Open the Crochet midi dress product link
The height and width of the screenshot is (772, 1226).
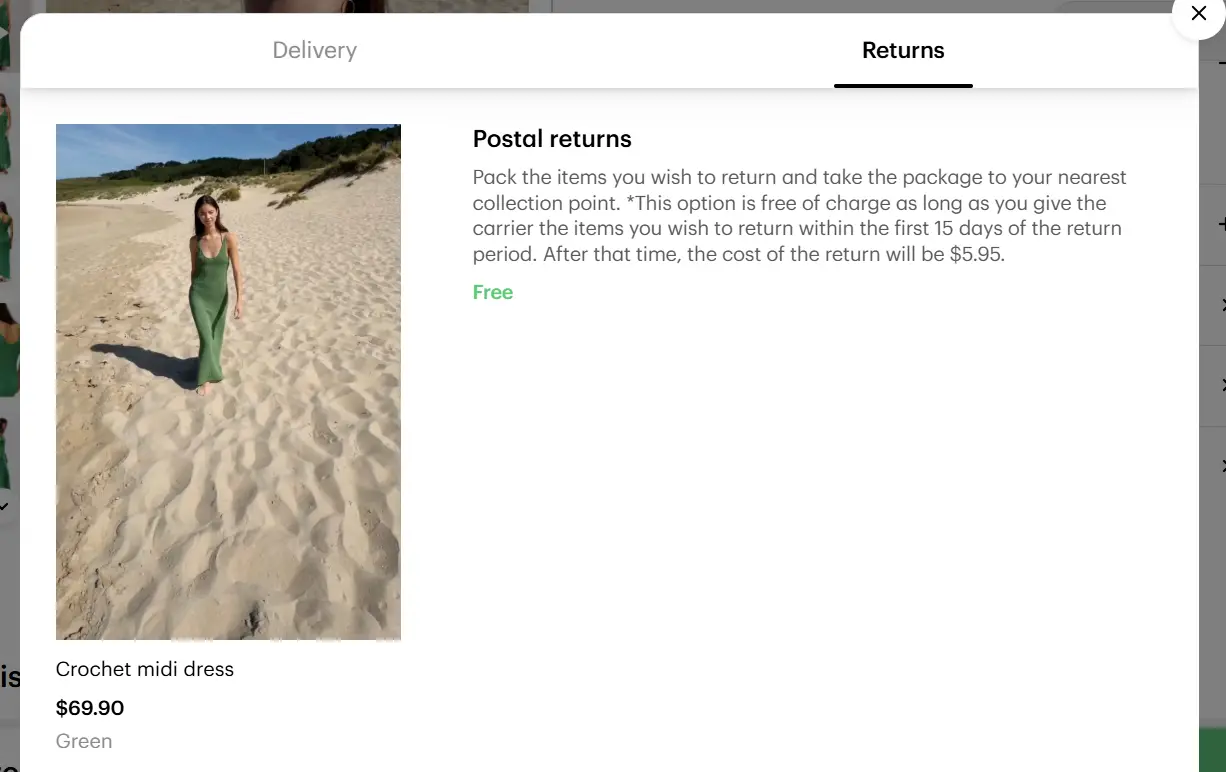point(144,669)
